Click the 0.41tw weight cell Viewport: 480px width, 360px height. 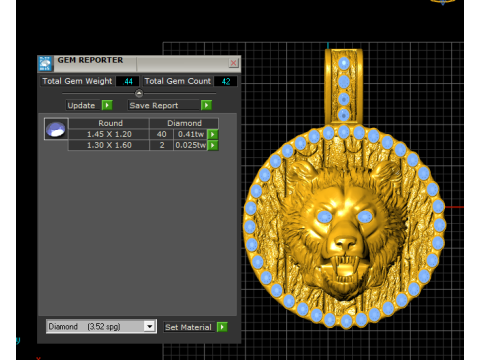[191, 134]
